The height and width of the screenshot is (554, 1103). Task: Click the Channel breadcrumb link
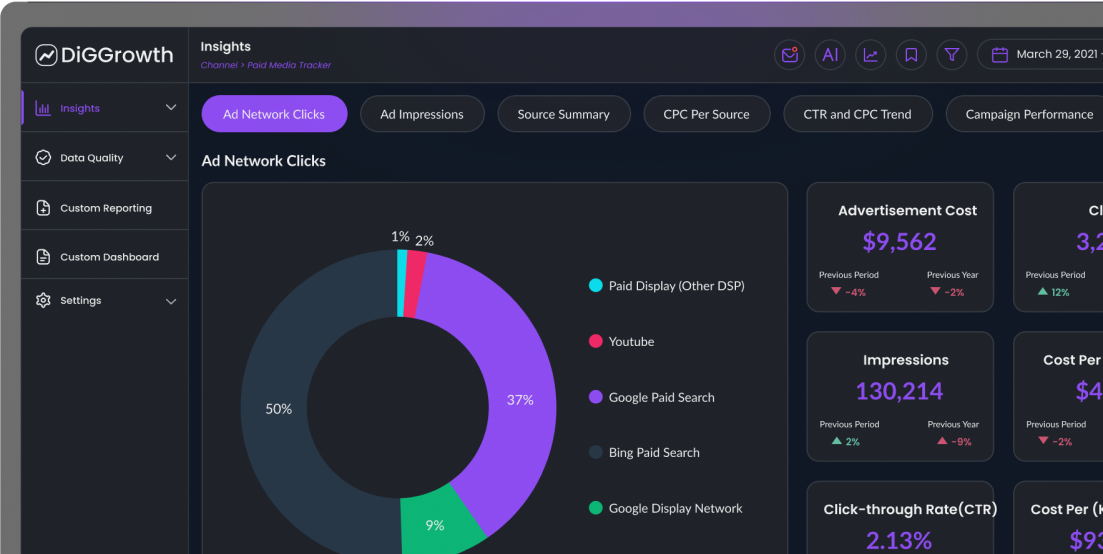219,65
